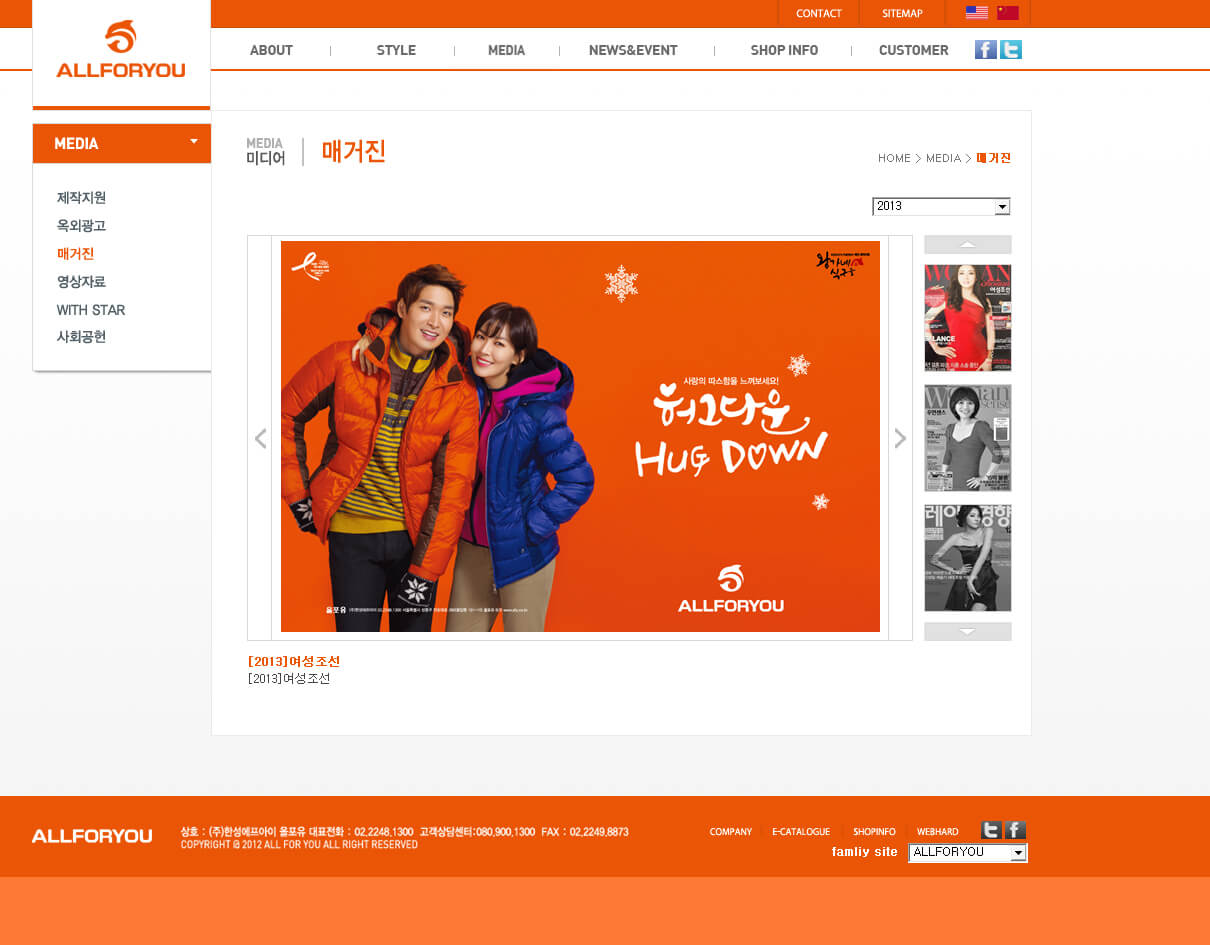Click the Facebook icon in the footer

click(x=1015, y=830)
